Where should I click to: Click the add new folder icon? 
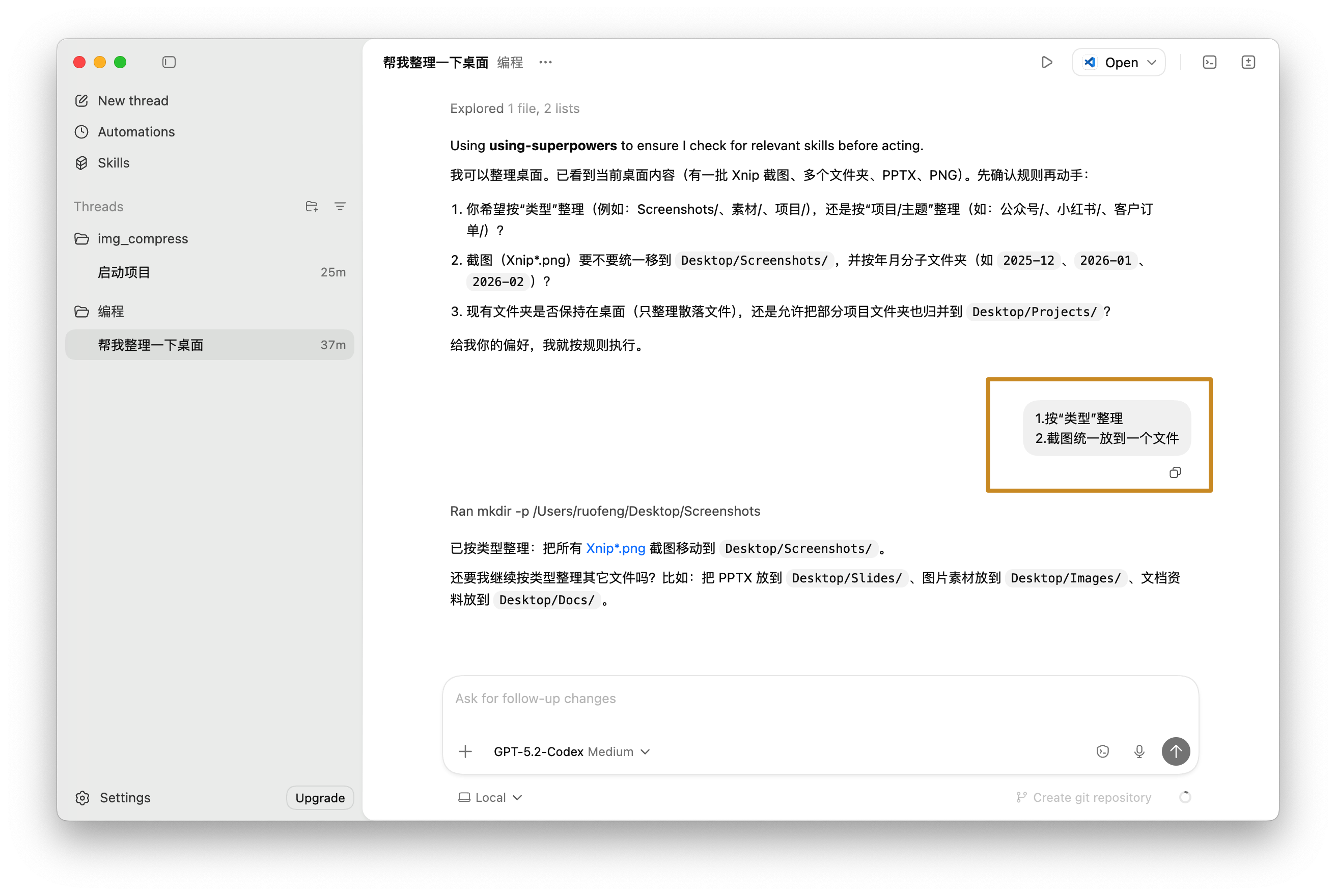[x=312, y=206]
